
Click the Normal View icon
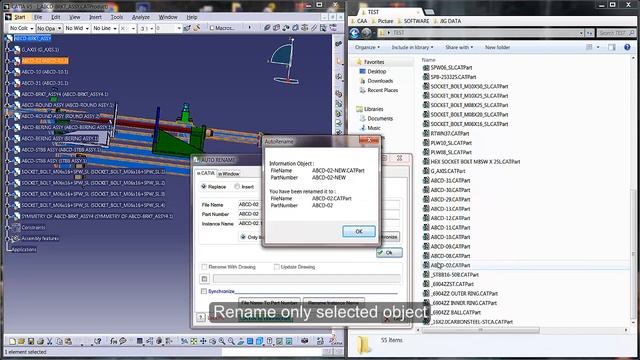tap(240, 341)
